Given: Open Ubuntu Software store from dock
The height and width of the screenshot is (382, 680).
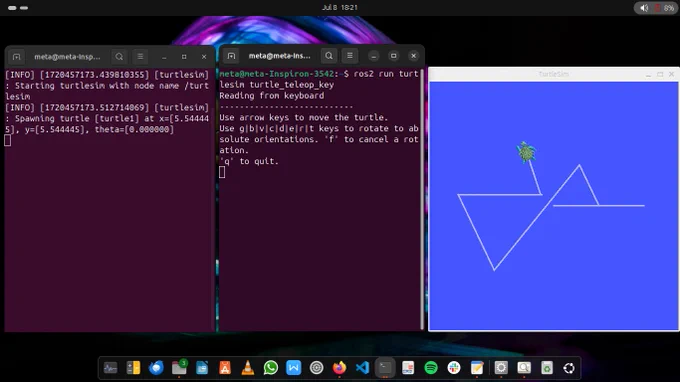Looking at the screenshot, I should 225,368.
